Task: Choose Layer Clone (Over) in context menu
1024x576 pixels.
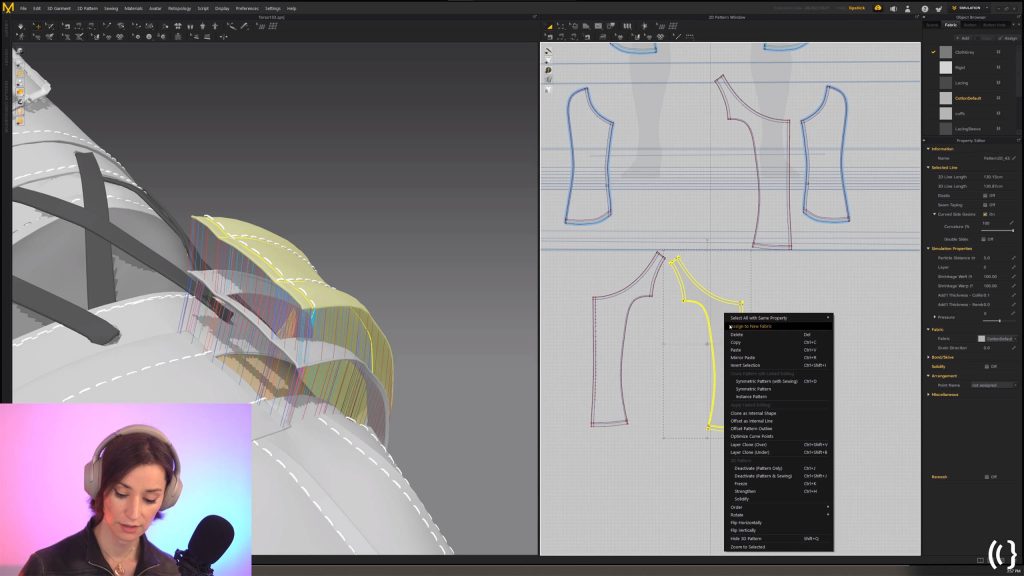Action: pos(778,445)
